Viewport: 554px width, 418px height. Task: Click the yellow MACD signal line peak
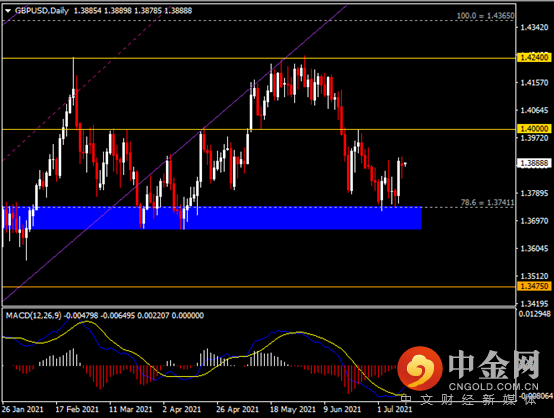300,332
